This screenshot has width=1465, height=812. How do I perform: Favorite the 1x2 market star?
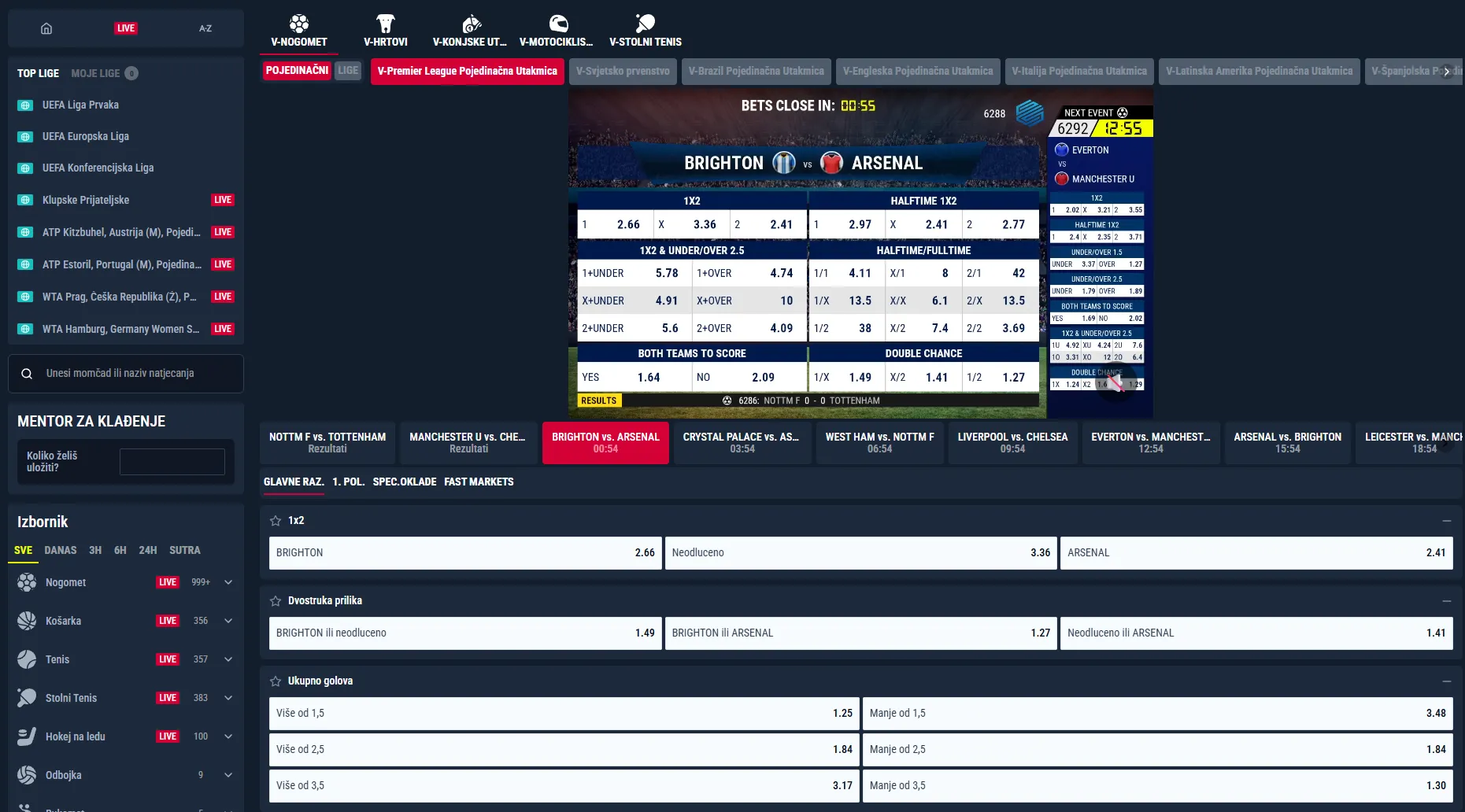click(276, 521)
